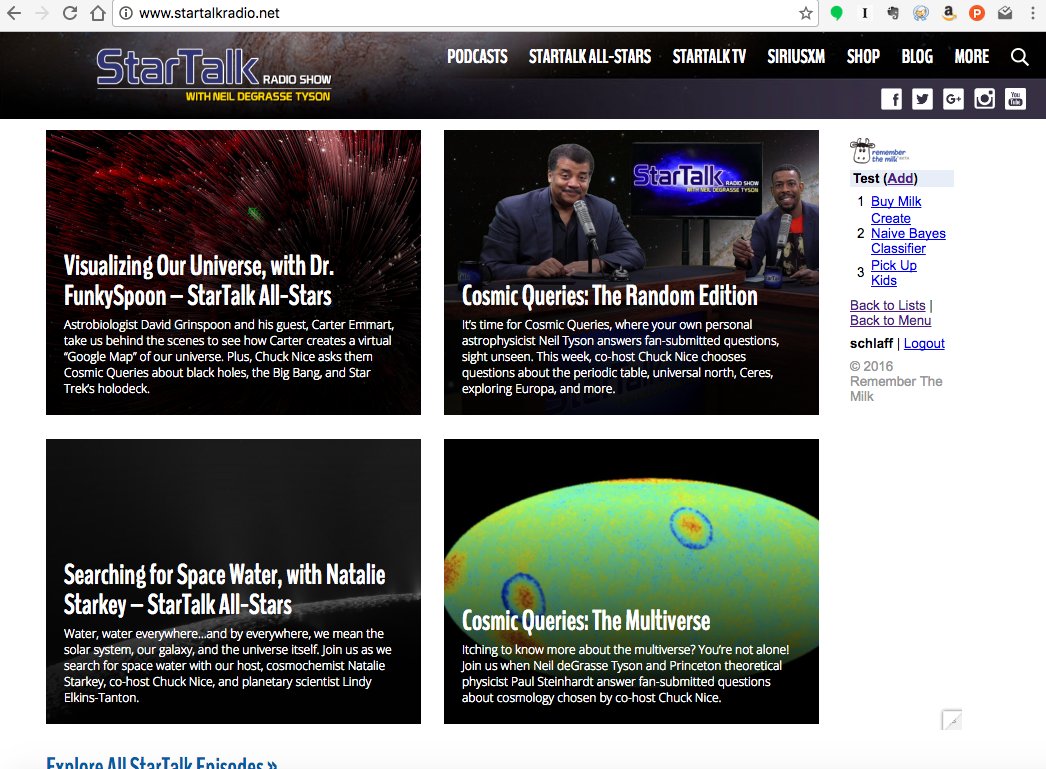
Task: Click the site info icon in address bar
Action: pos(125,13)
